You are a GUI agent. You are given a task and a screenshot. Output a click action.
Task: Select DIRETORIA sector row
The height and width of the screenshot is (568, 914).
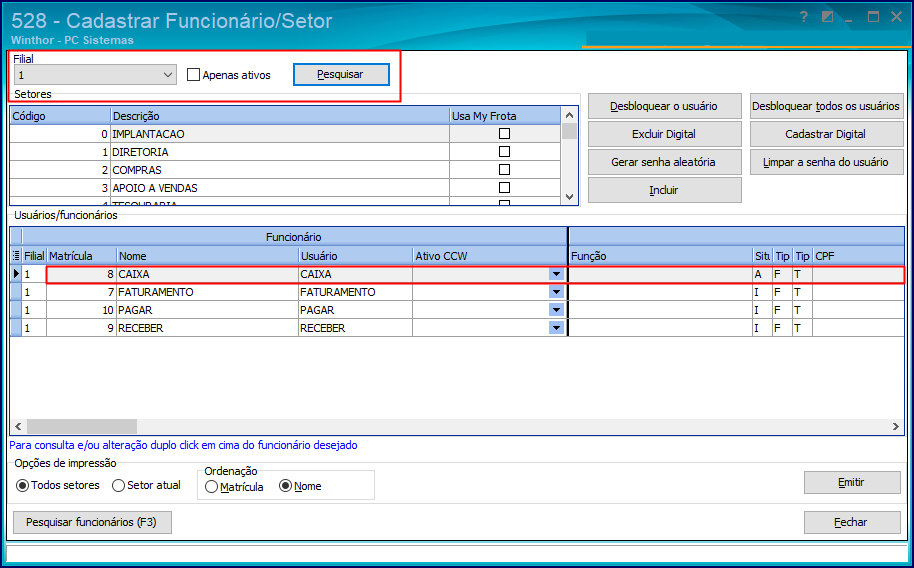[x=285, y=152]
